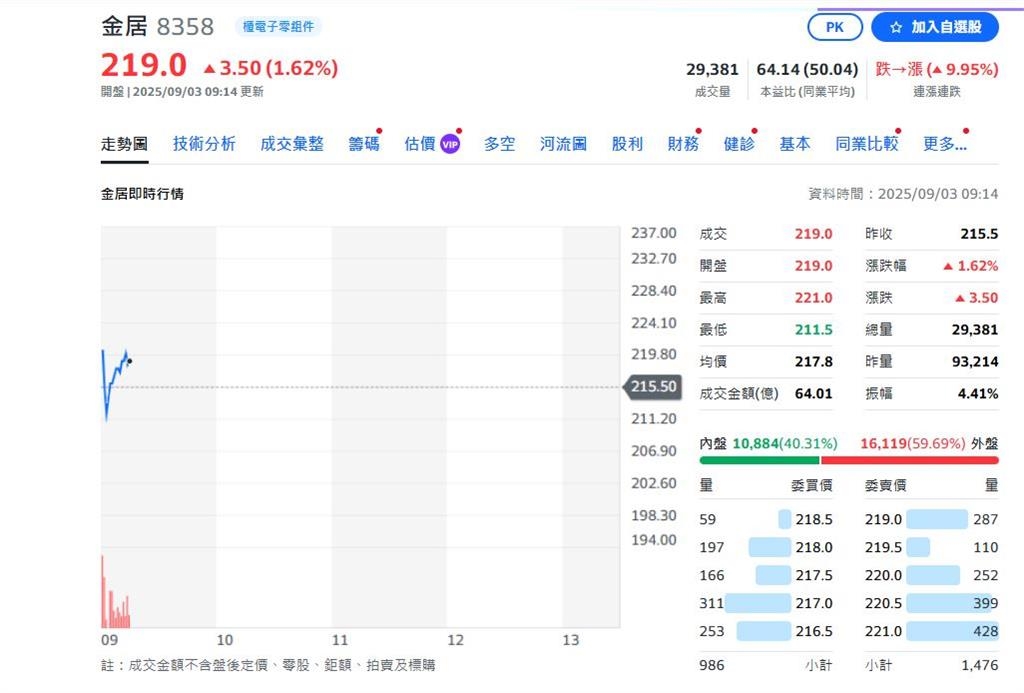Click the bid price 218.5 row
The height and width of the screenshot is (693, 1024).
pyautogui.click(x=766, y=519)
